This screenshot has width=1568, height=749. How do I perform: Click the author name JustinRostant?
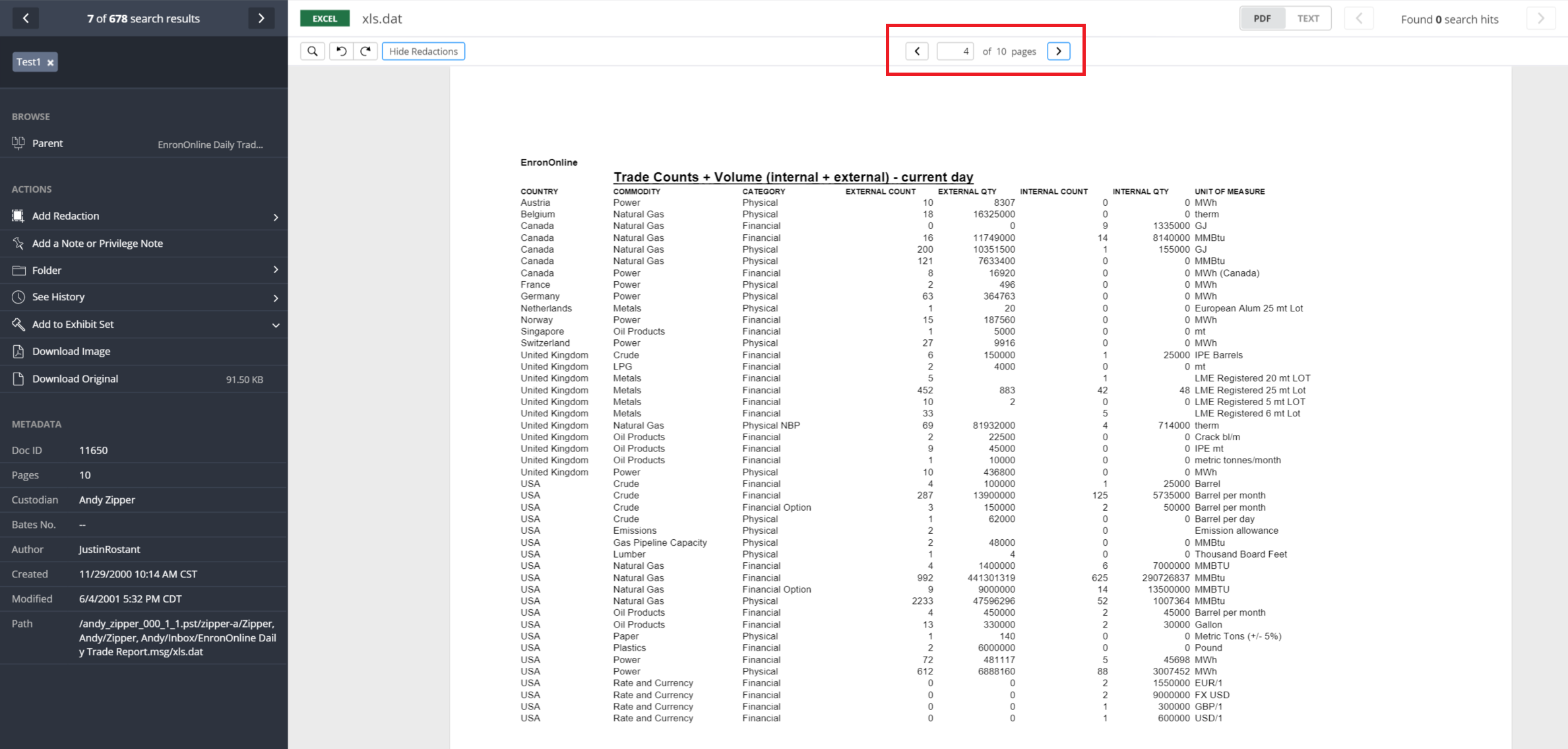tap(110, 549)
